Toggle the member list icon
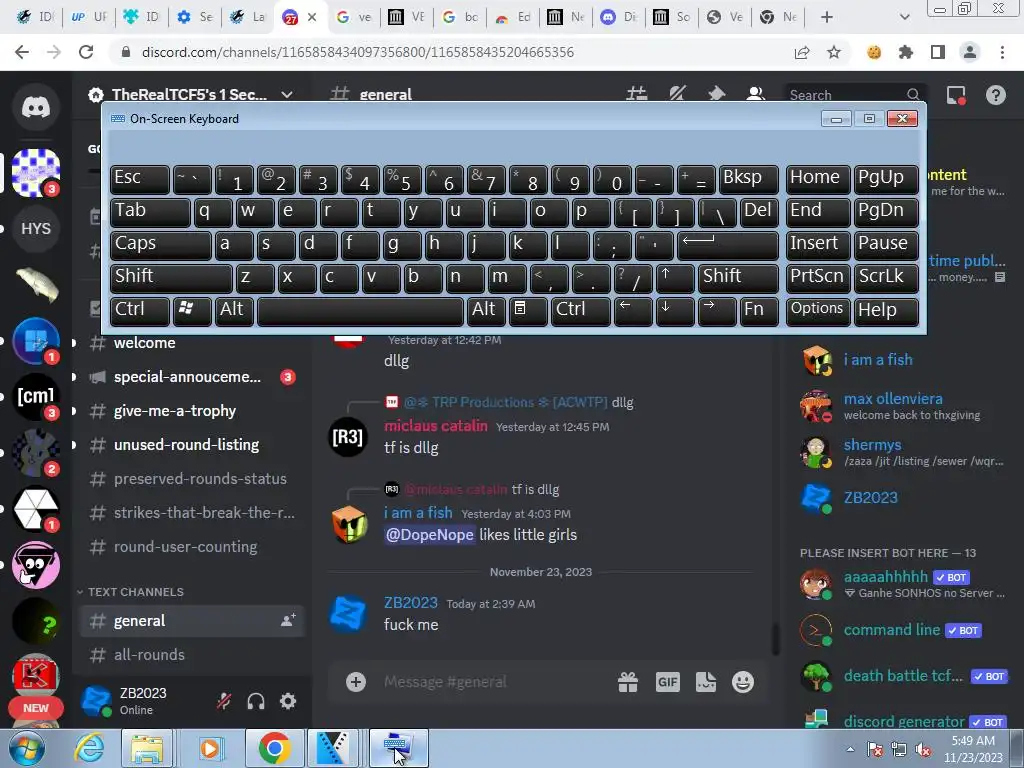 (x=756, y=95)
